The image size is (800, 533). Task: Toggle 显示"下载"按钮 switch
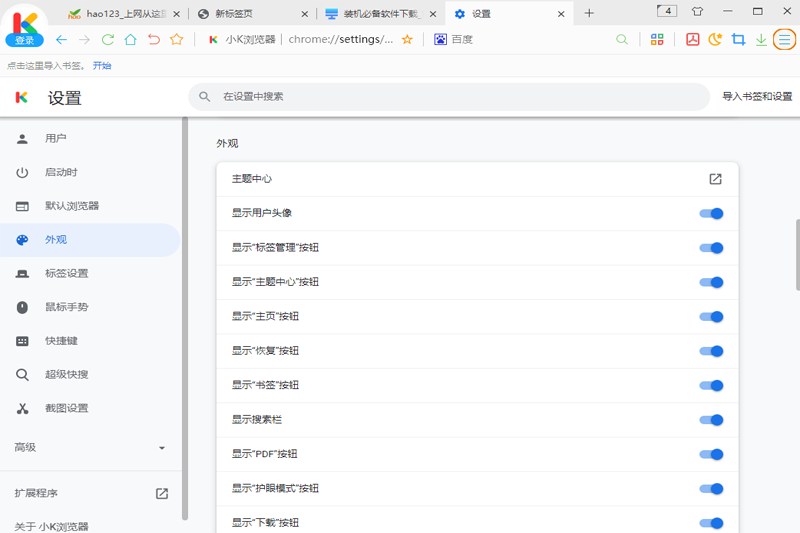point(711,523)
